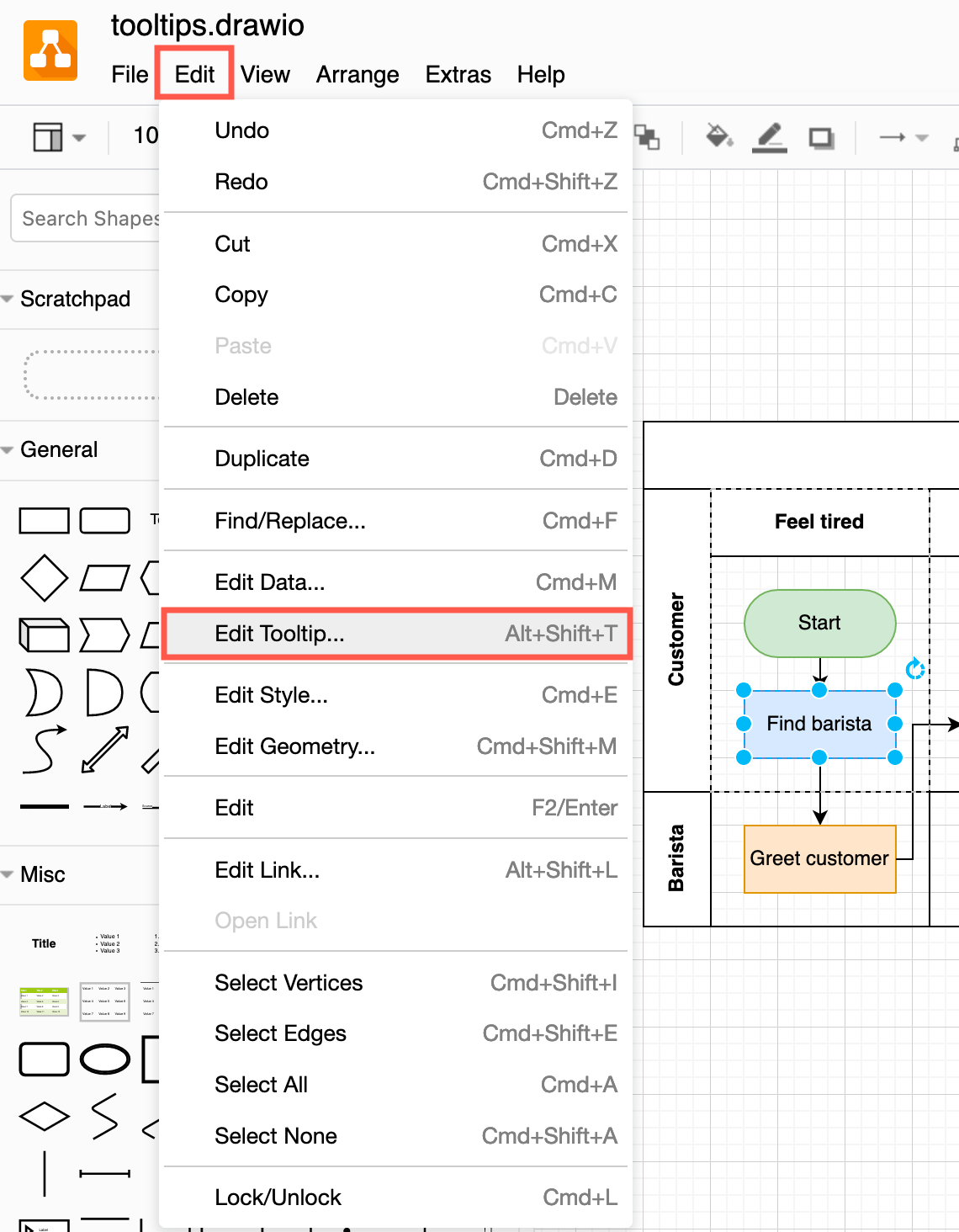Screen dimensions: 959x1232
Task: Select Edit Tooltip... from the Edit menu
Action: coord(279,634)
